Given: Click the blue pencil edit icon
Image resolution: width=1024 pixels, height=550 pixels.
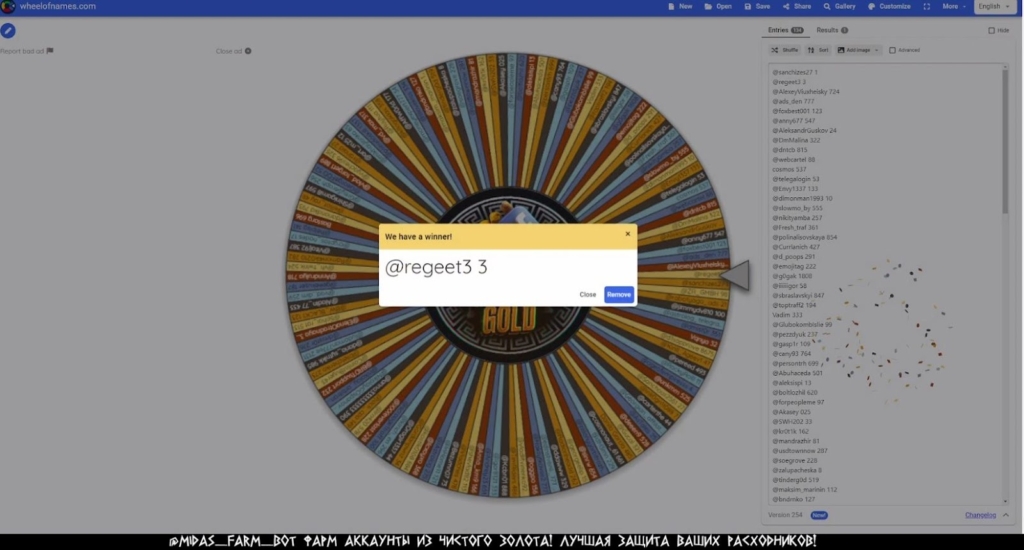Looking at the screenshot, I should click(8, 31).
